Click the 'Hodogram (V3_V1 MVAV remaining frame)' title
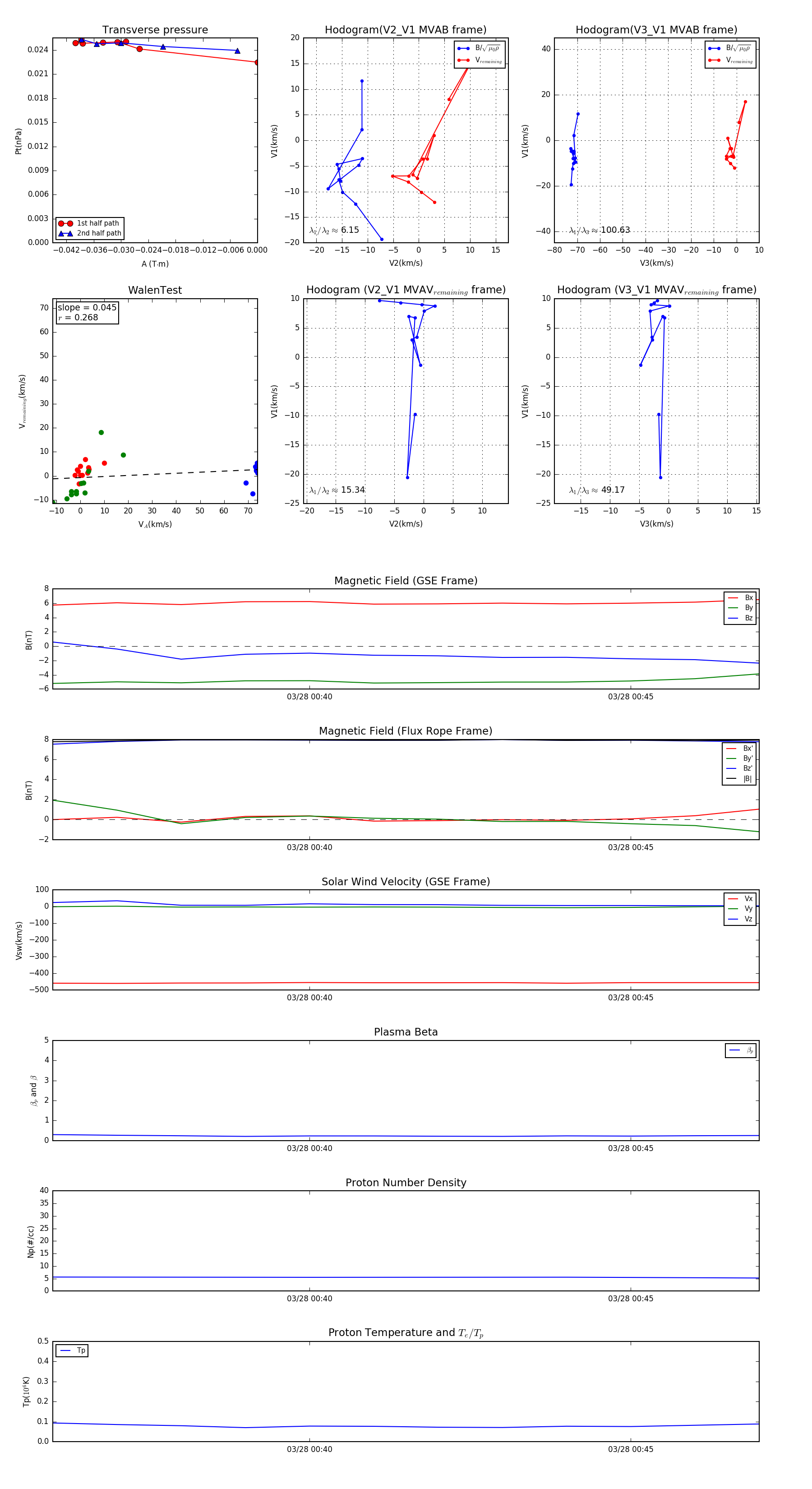812x1489 pixels. [x=656, y=290]
